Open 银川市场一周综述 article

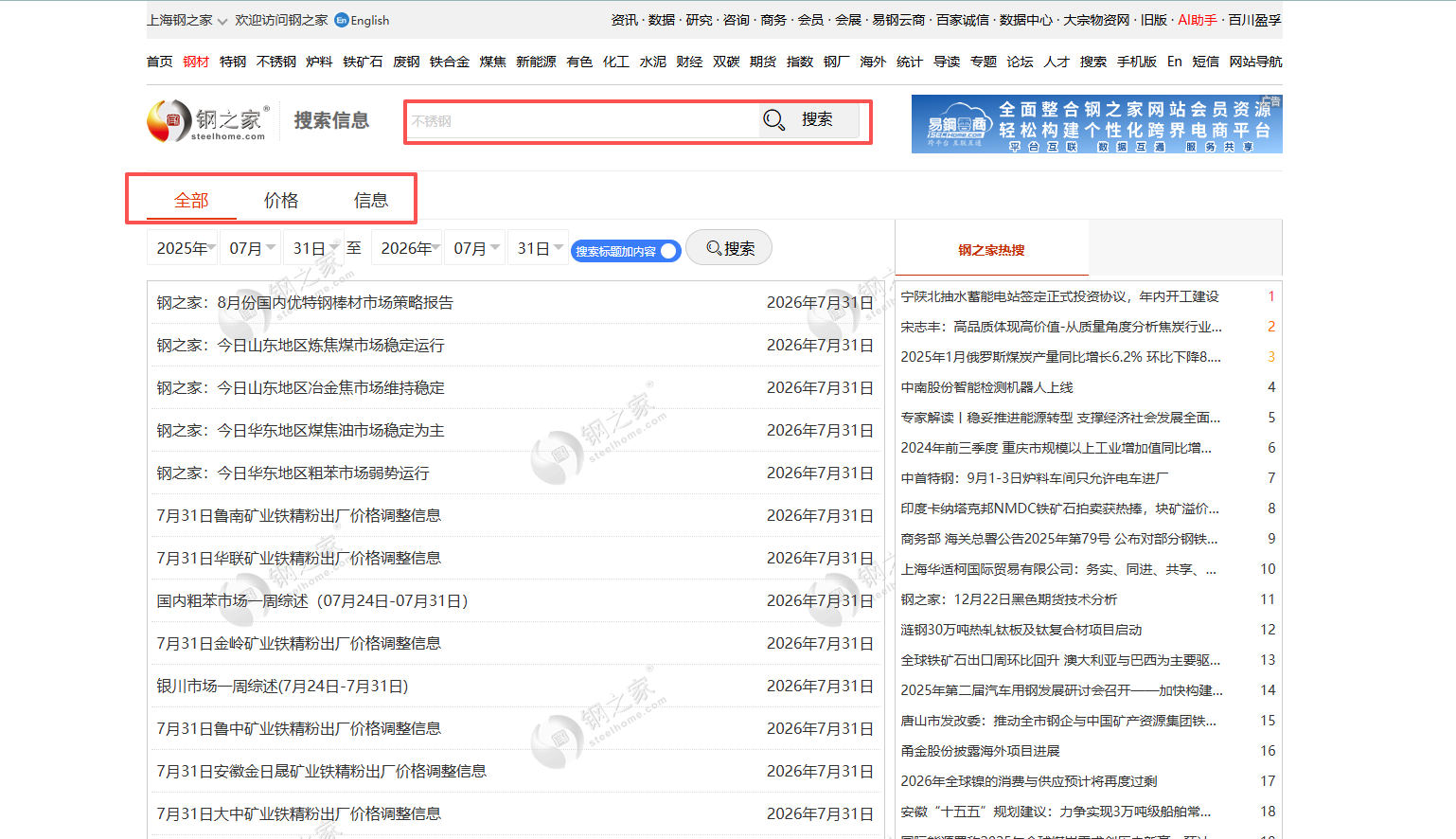click(282, 687)
